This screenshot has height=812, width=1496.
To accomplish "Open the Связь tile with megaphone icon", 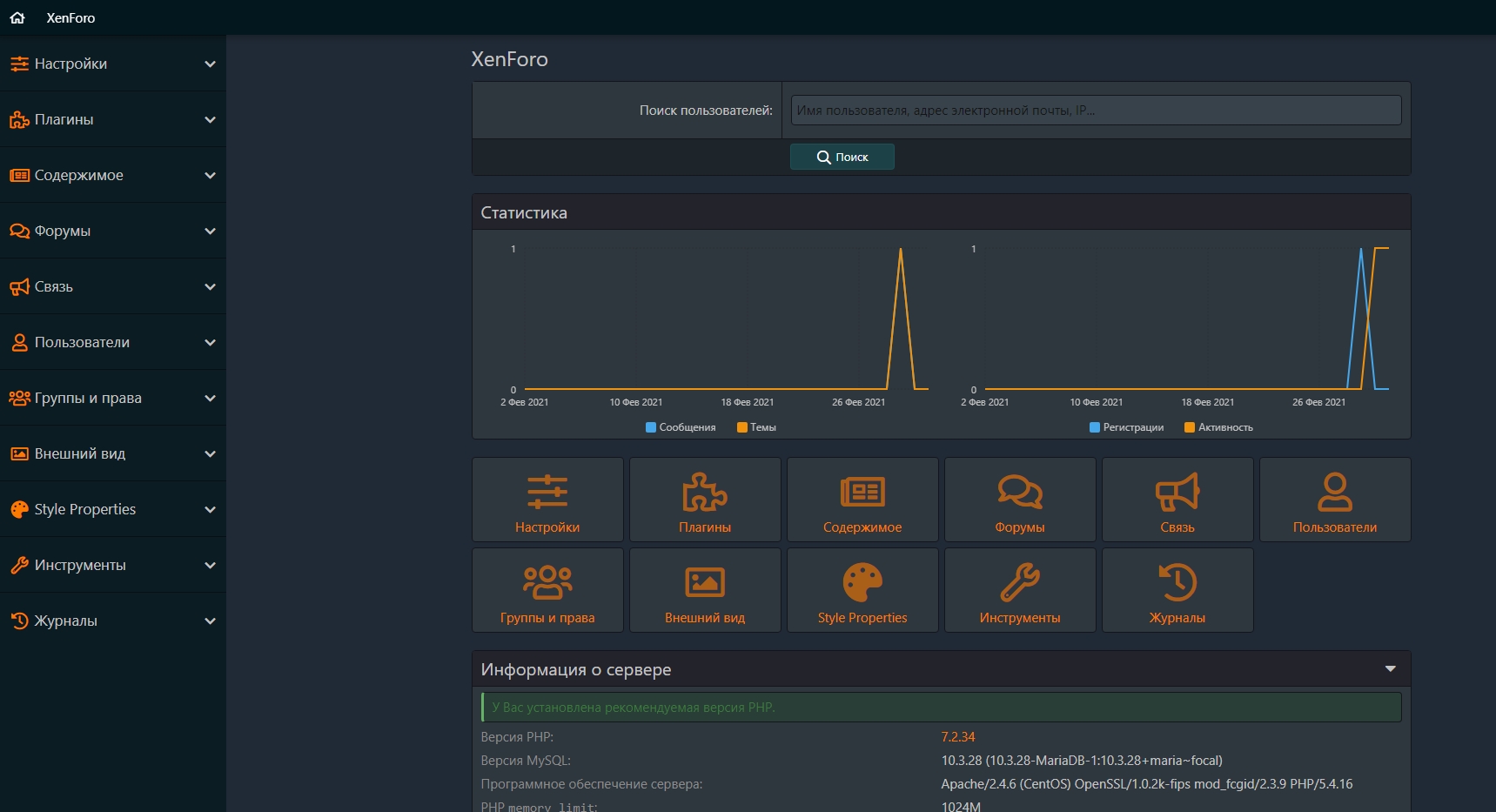I will point(1177,500).
